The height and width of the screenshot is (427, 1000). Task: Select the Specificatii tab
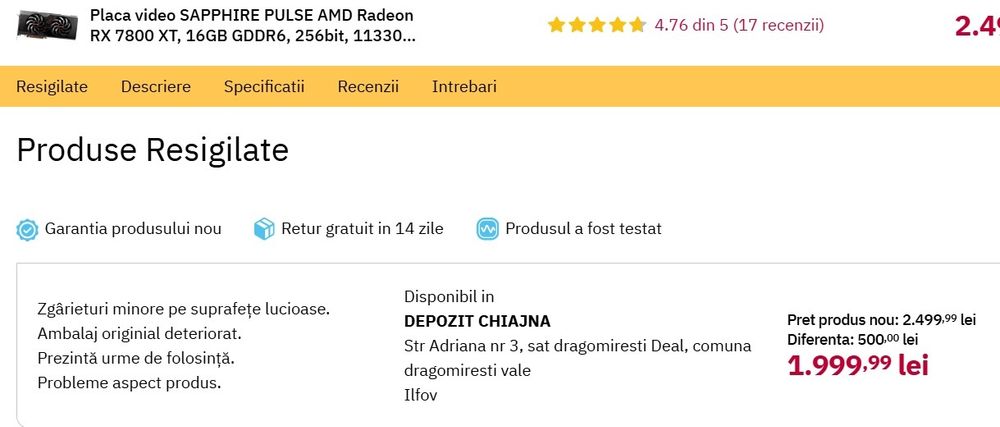[x=264, y=86]
